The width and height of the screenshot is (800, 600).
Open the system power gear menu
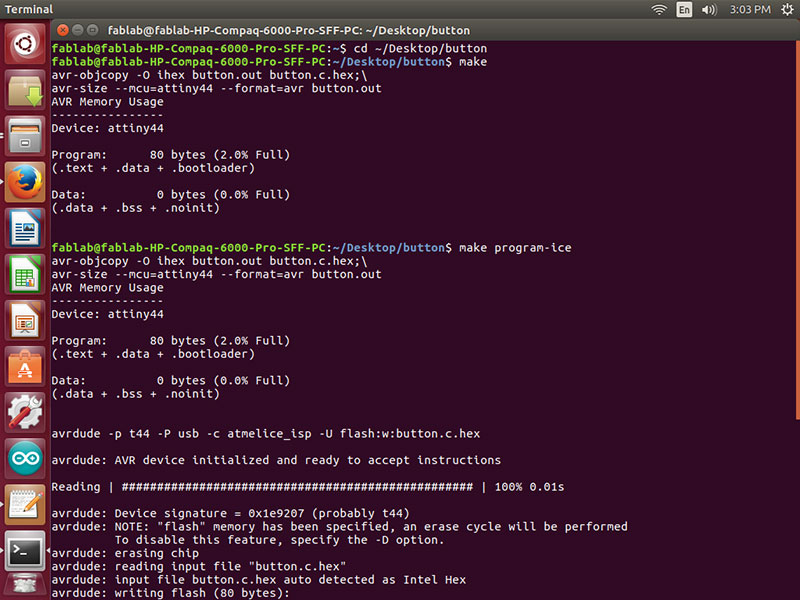(x=787, y=9)
